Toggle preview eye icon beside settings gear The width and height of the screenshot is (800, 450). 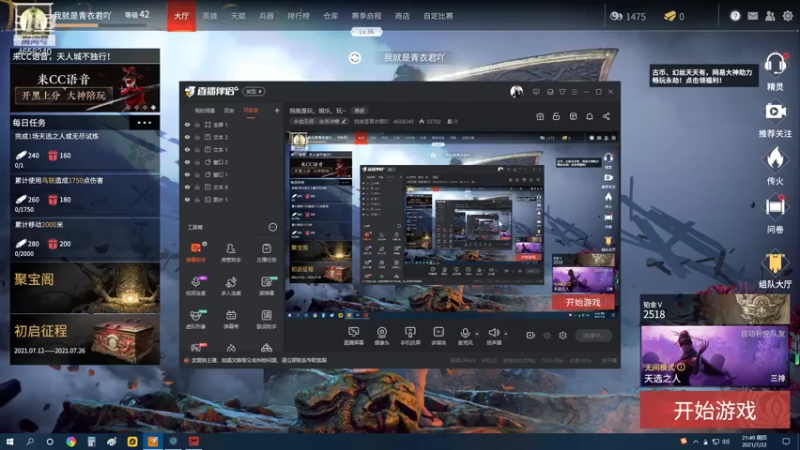[x=547, y=335]
